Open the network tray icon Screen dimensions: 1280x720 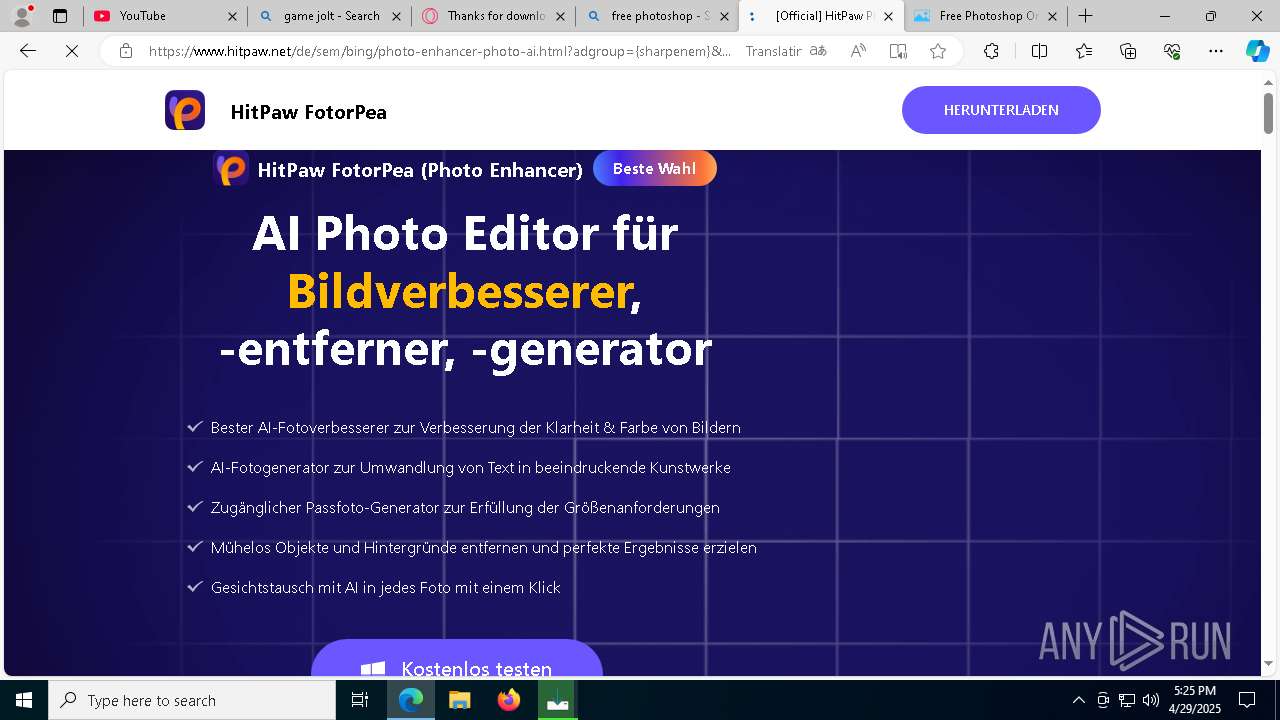coord(1126,700)
